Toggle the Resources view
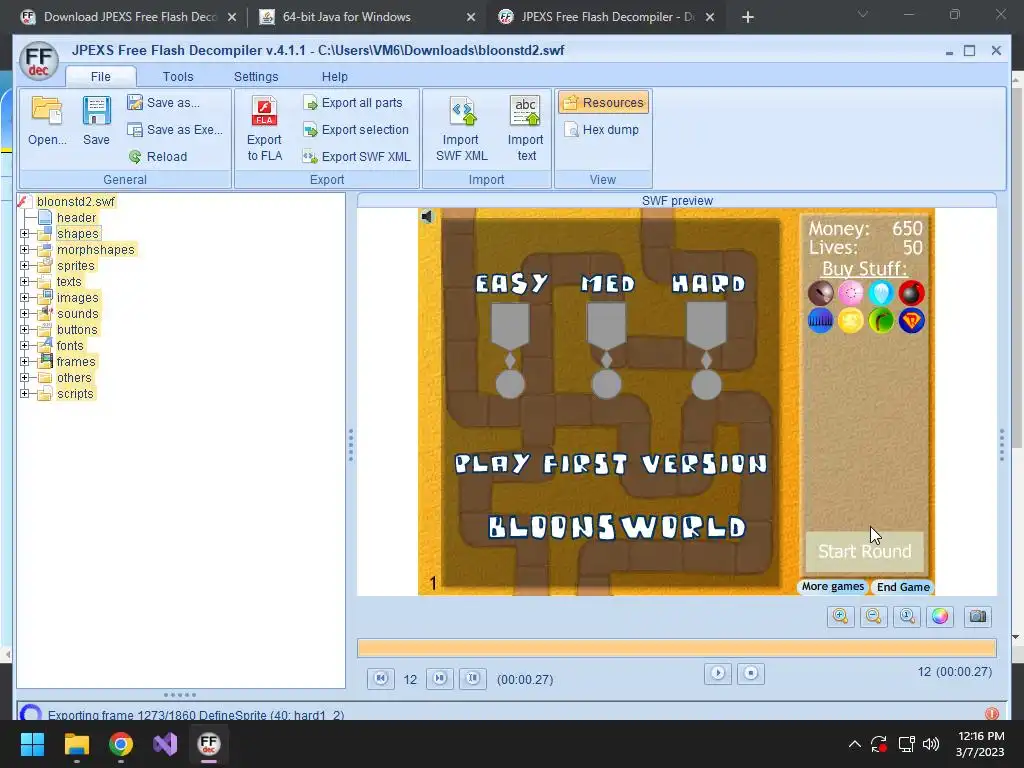 603,103
